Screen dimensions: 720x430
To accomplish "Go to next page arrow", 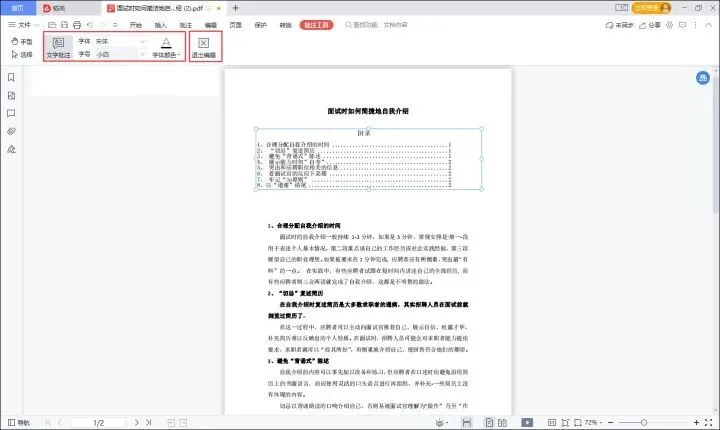I will [136, 422].
